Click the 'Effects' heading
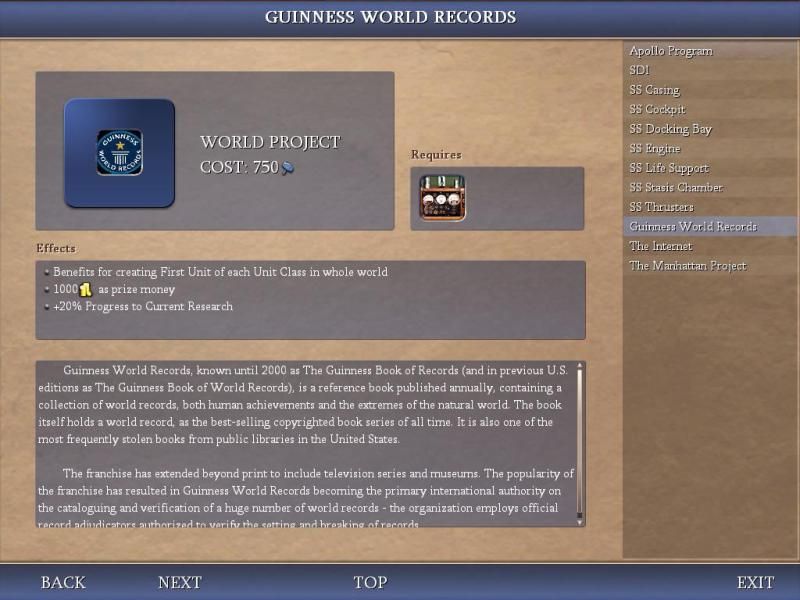 56,248
